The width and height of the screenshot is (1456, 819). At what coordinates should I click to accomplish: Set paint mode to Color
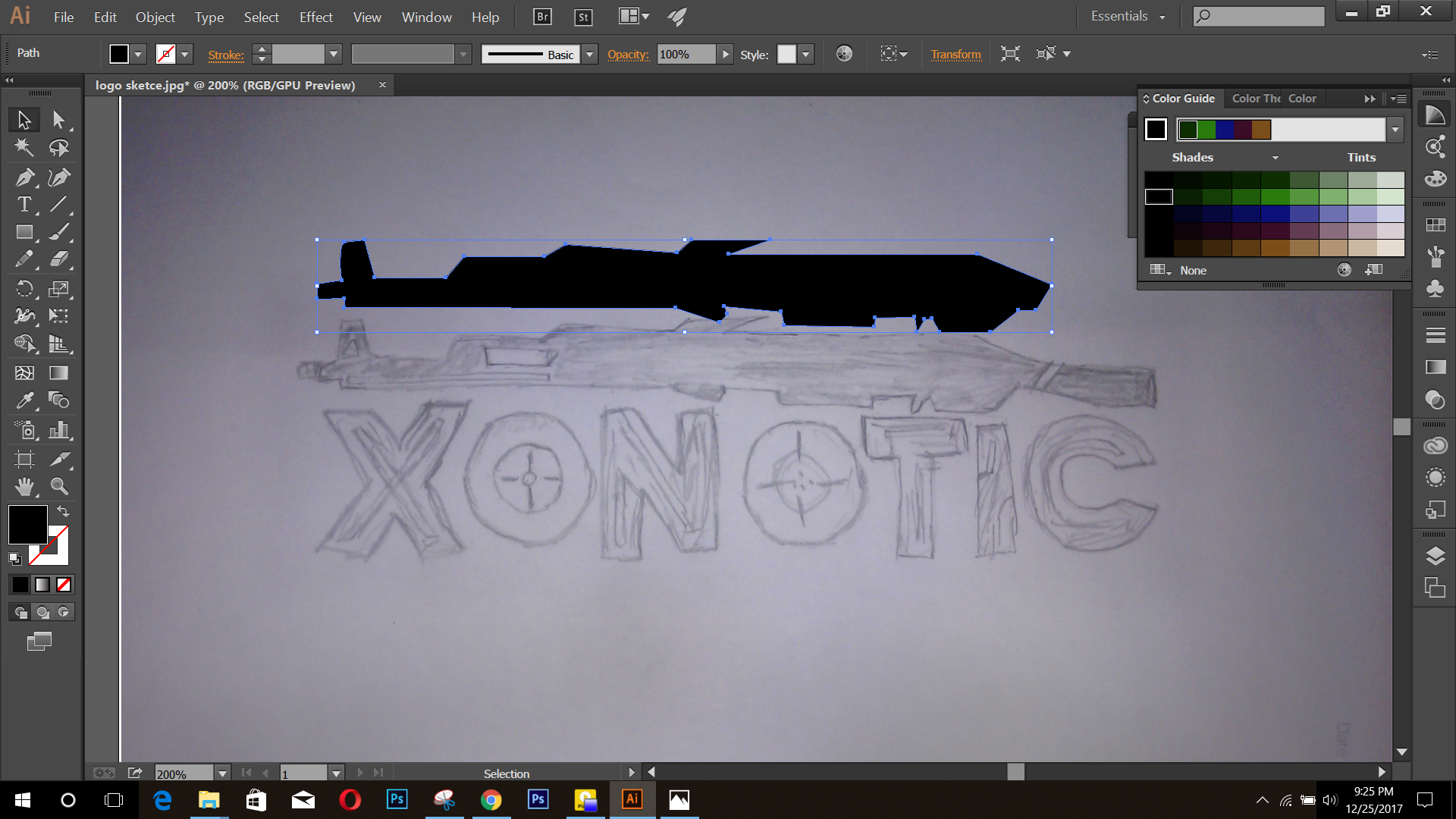point(20,585)
